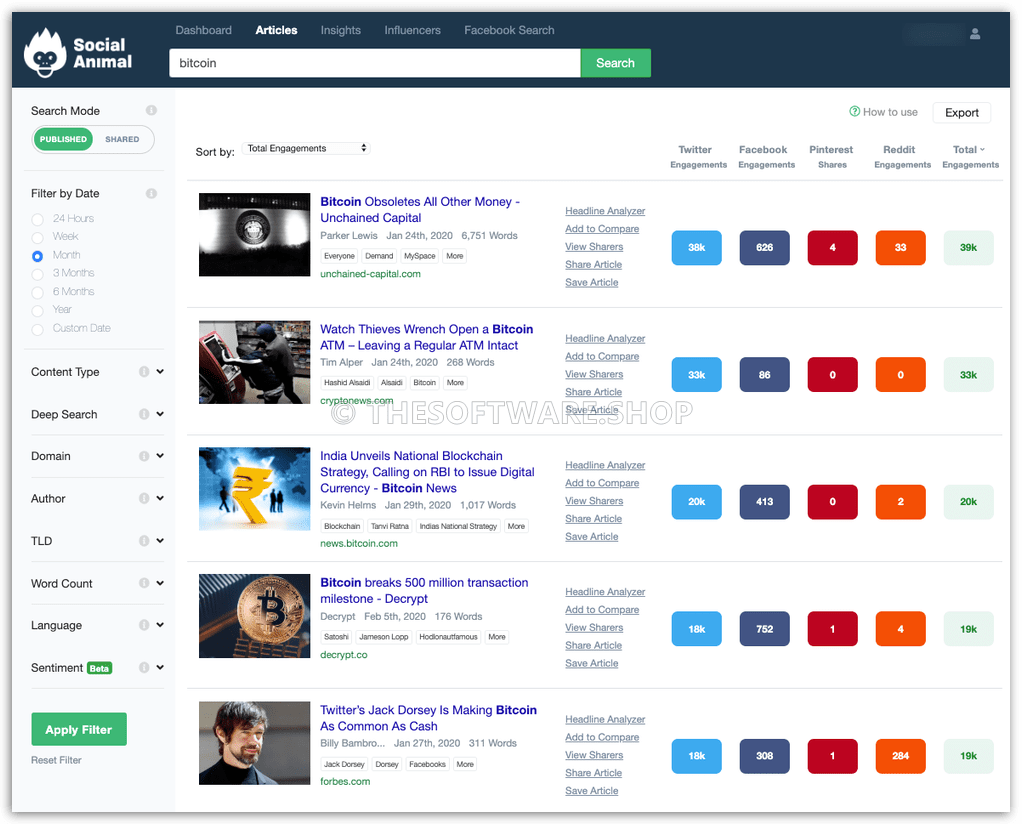
Task: Open the Influencers tab
Action: click(412, 30)
